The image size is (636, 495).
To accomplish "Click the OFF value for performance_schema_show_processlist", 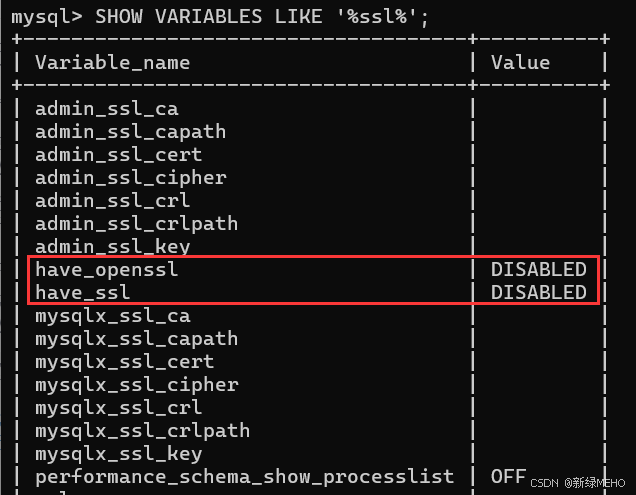I will (x=508, y=477).
